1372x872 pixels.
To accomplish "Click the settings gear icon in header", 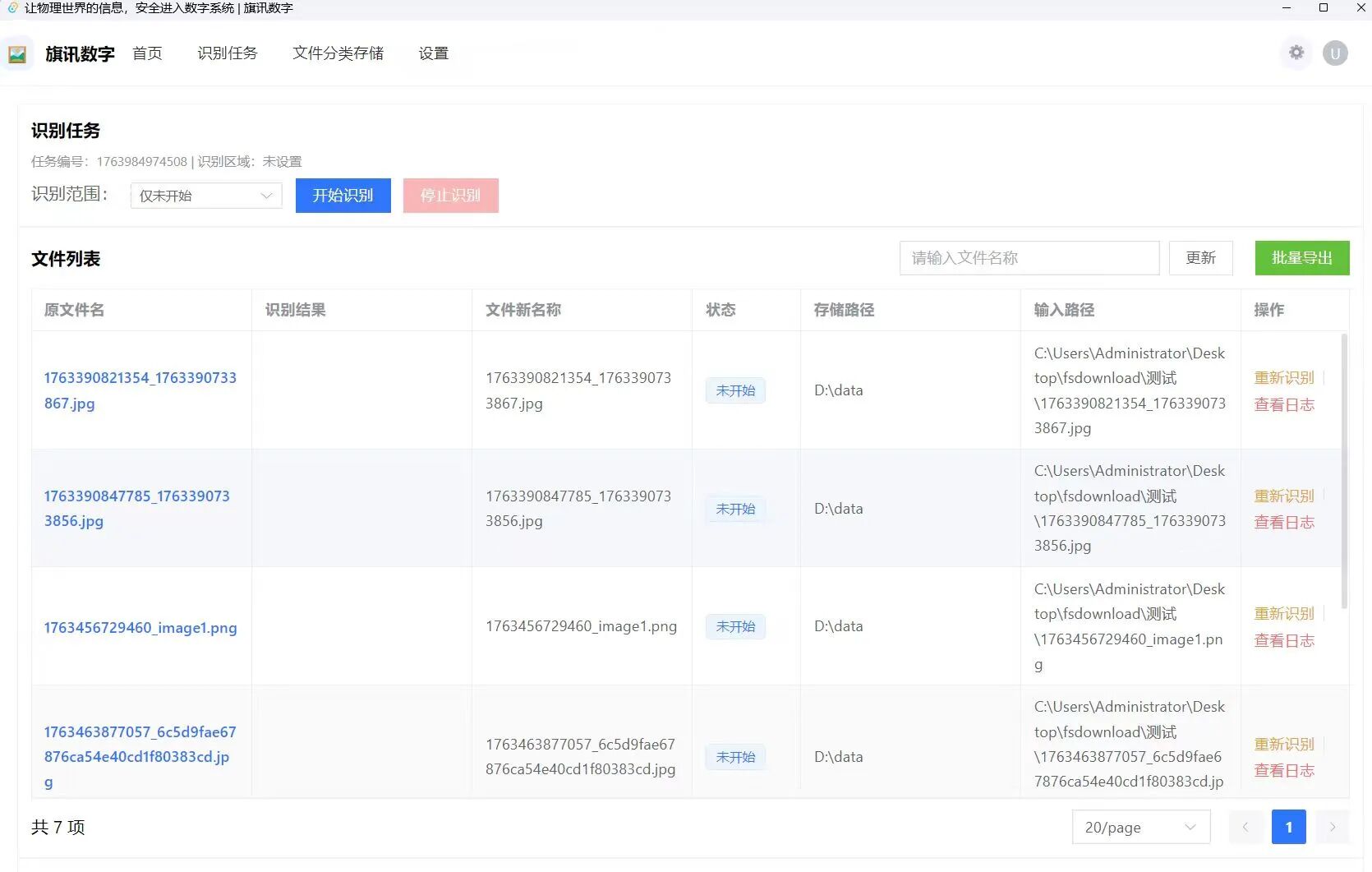I will point(1296,53).
